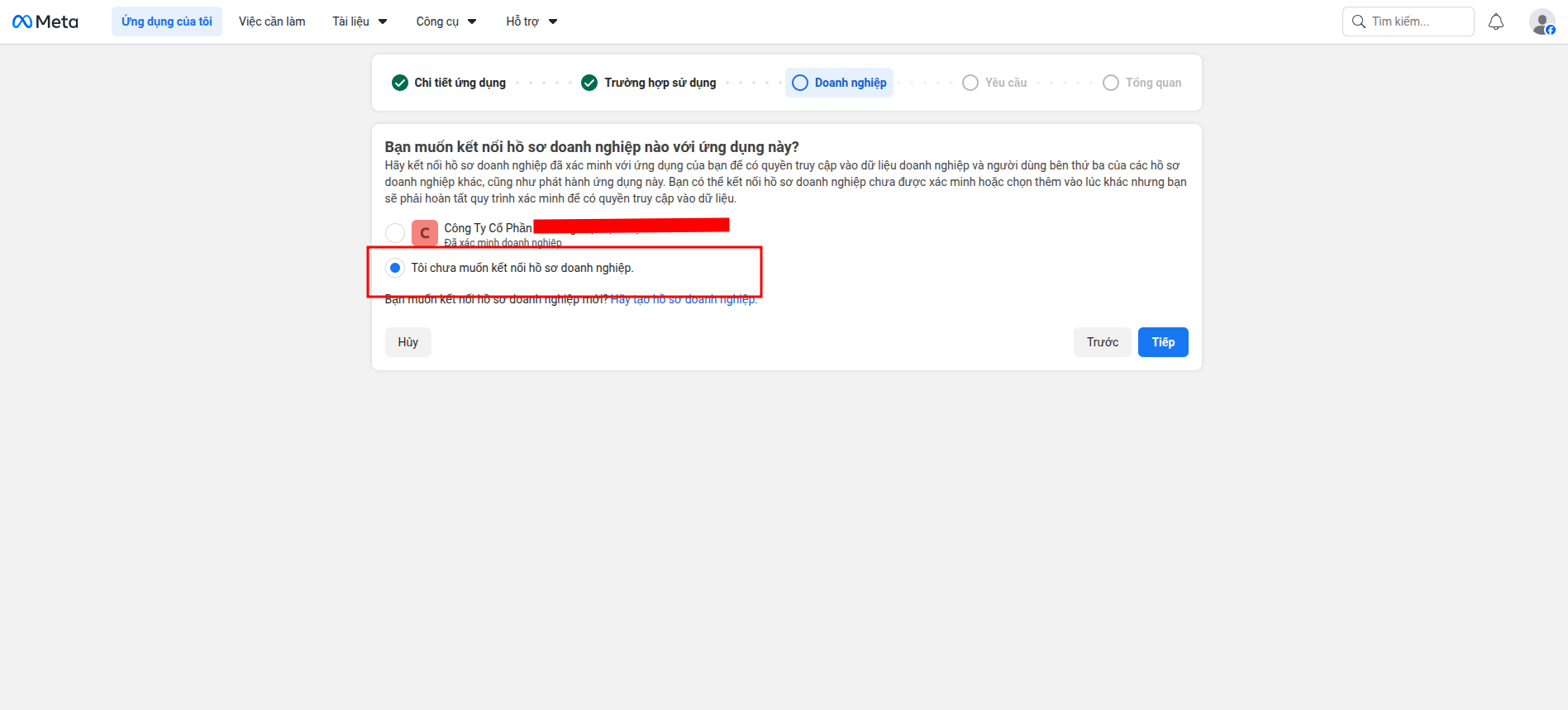The width and height of the screenshot is (1568, 710).
Task: Click the search magnifier icon
Action: (1358, 21)
